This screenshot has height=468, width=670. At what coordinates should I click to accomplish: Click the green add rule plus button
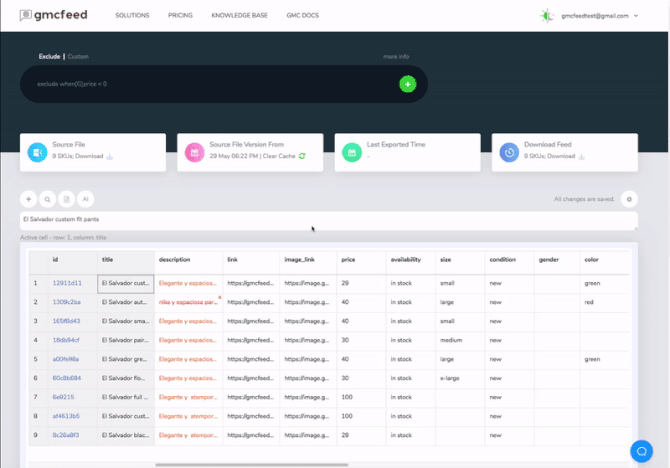point(407,84)
